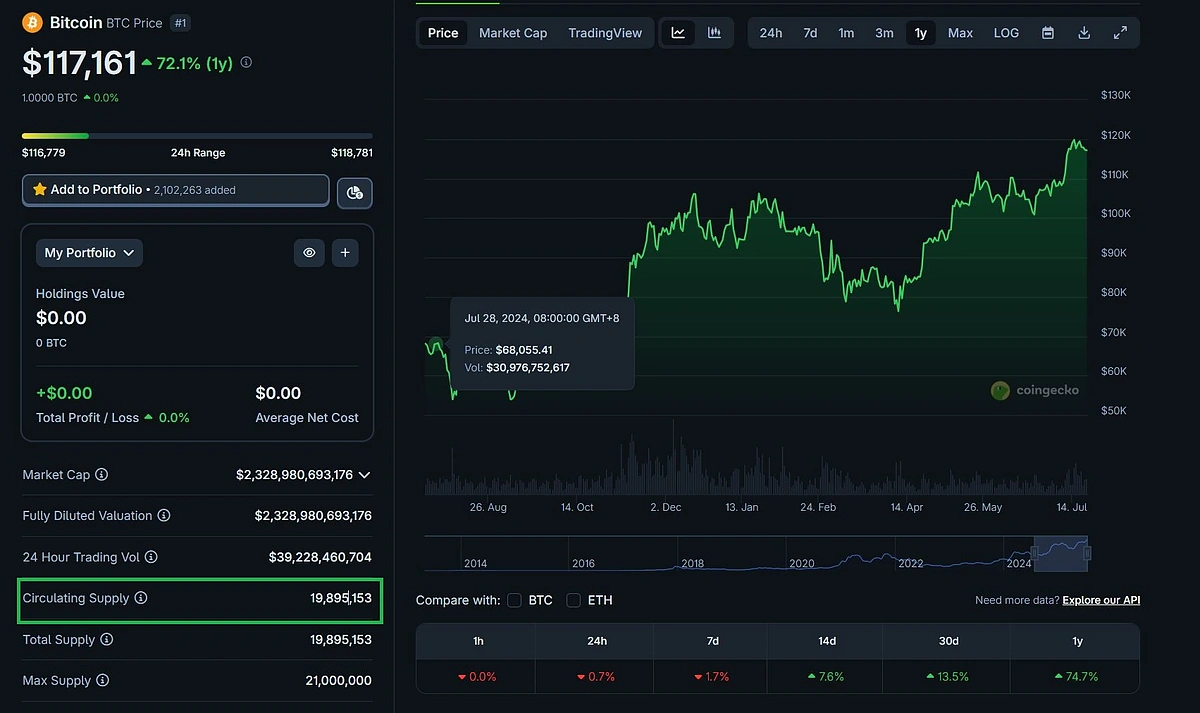Viewport: 1200px width, 713px height.
Task: Expand the chart to fullscreen
Action: click(x=1119, y=33)
